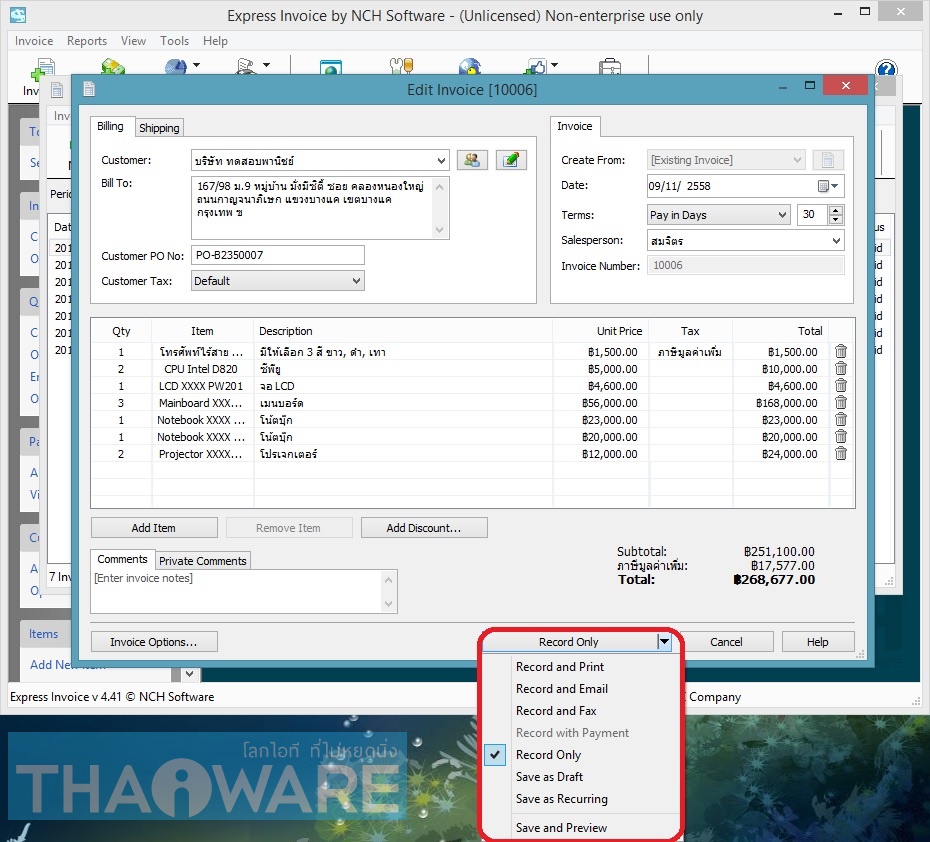Open the View menu

[133, 41]
